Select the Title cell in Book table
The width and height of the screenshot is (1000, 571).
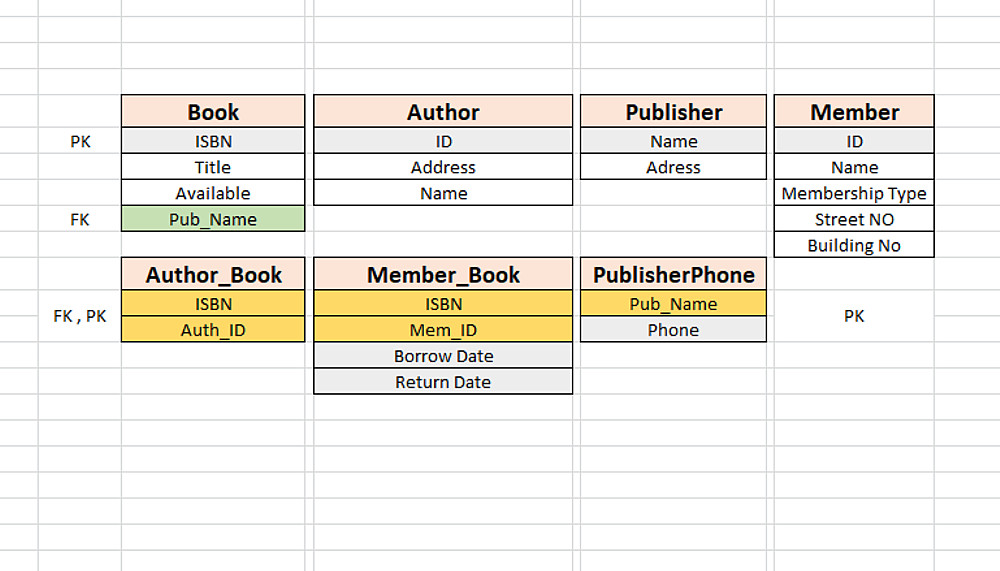[213, 168]
